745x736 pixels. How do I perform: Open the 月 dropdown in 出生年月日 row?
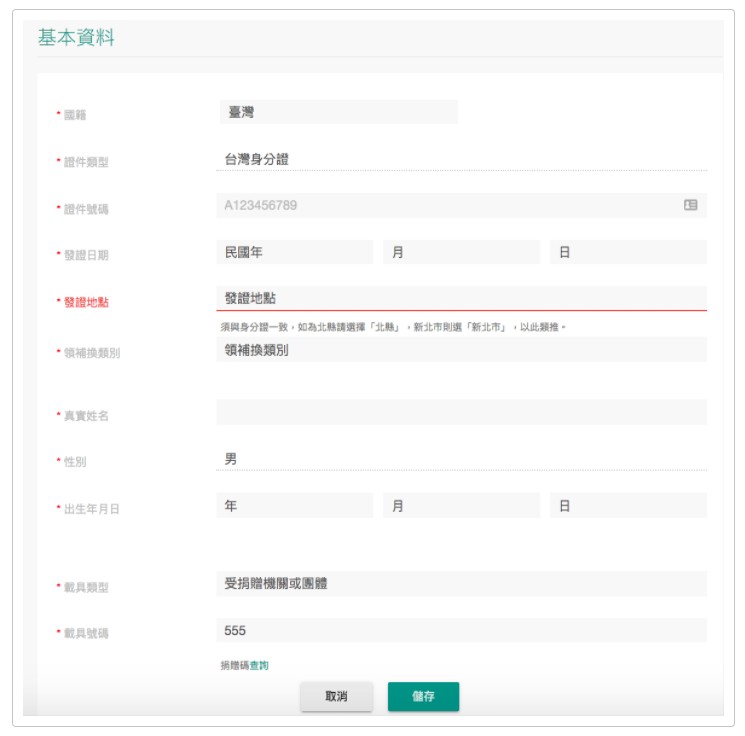pos(461,506)
